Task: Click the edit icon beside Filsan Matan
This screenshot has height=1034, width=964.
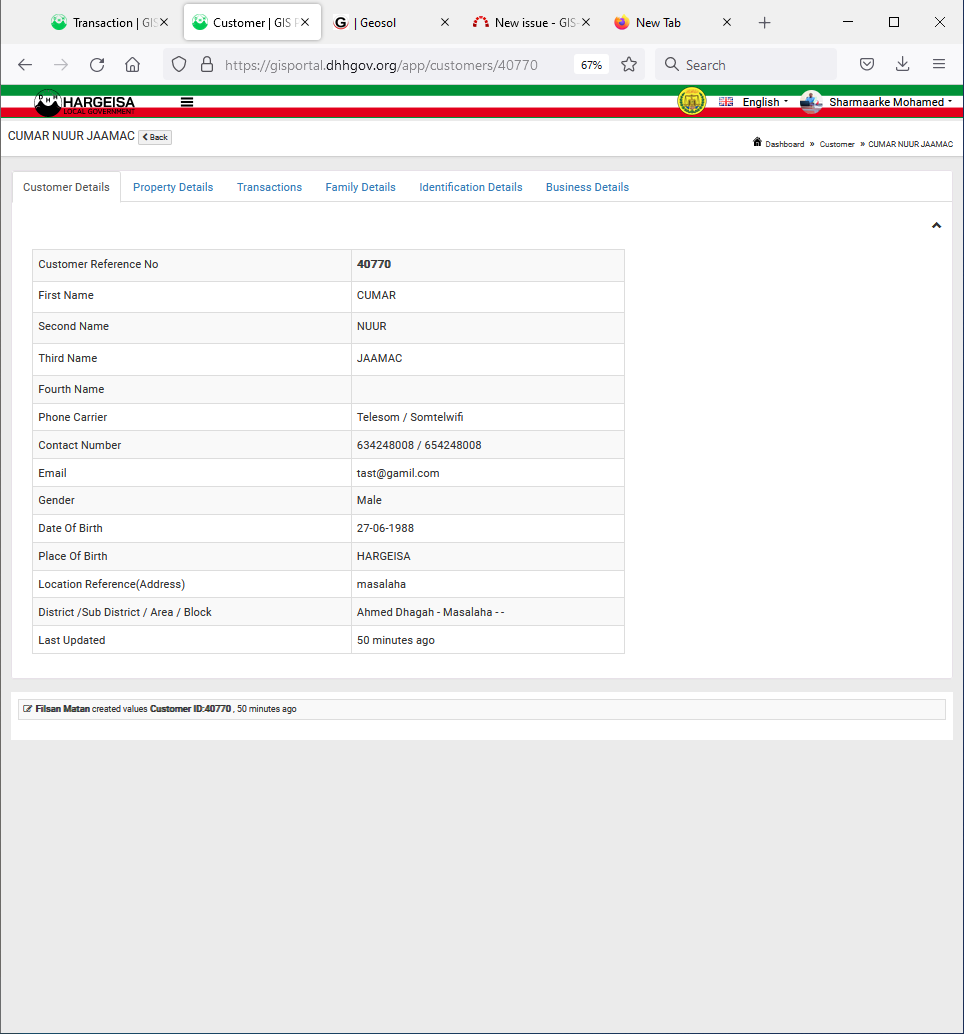Action: (27, 709)
